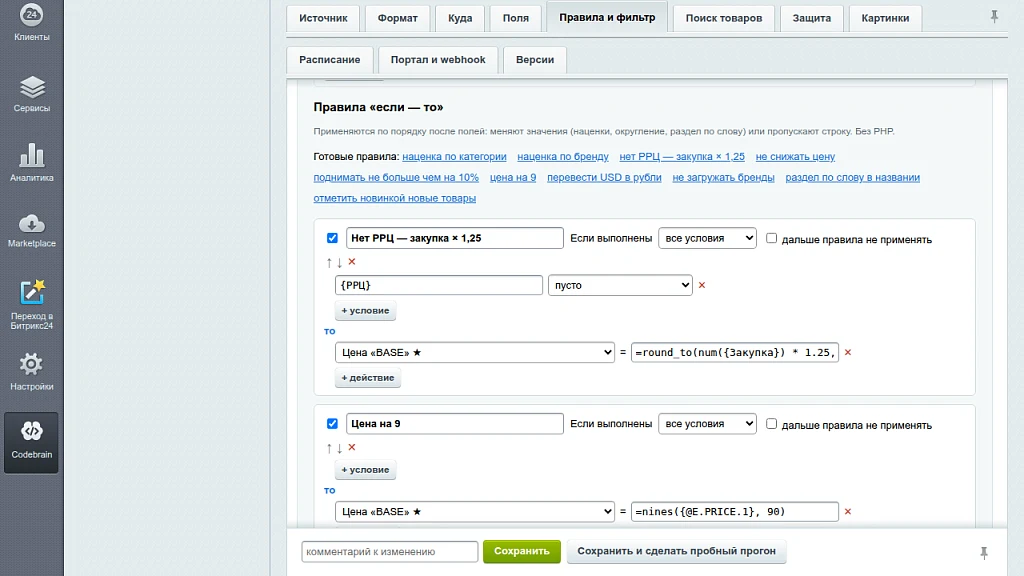
Task: Add a condition to the Нет РРЦ rule
Action: (365, 311)
